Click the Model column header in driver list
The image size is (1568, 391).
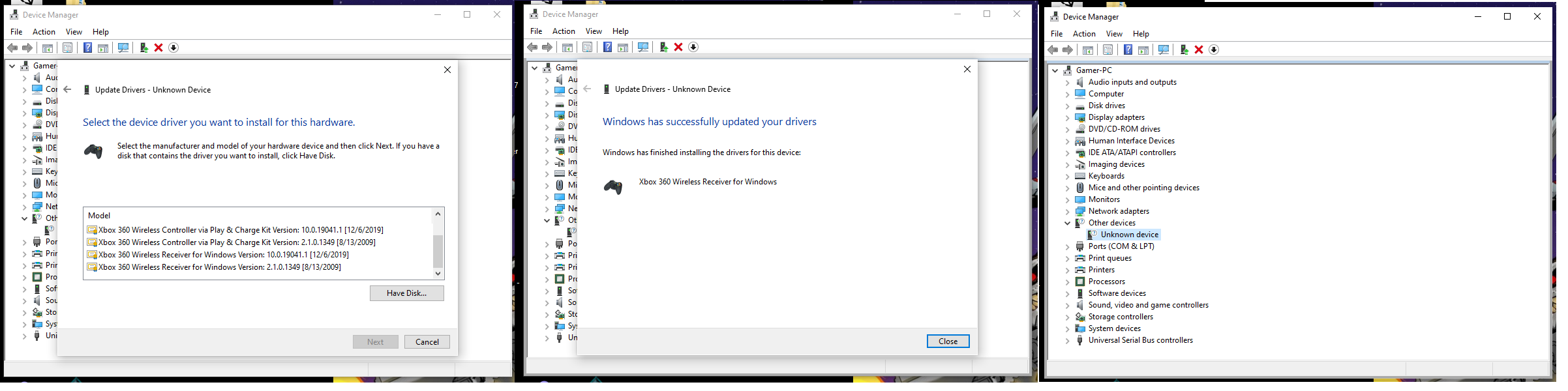(x=99, y=216)
